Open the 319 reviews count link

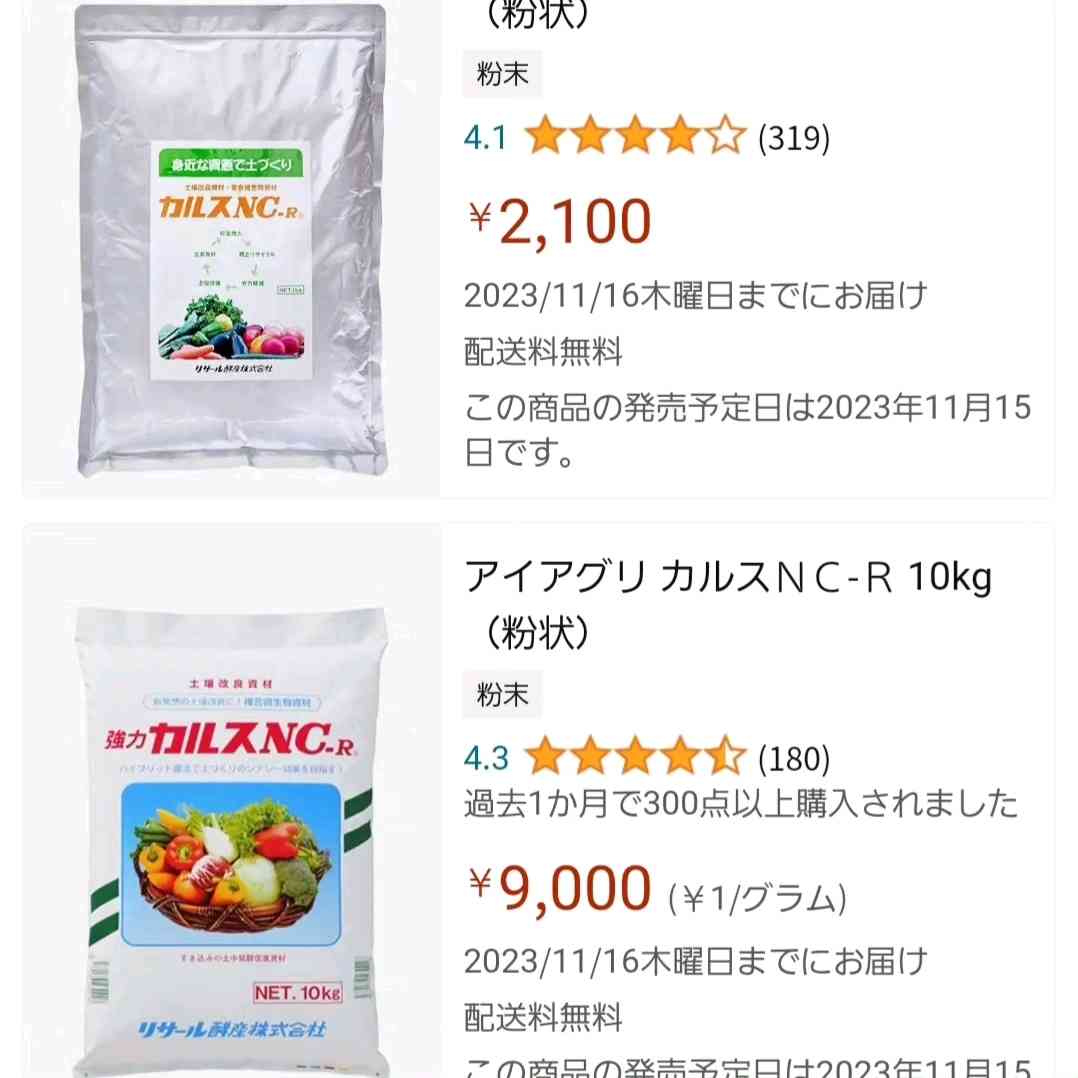[x=794, y=138]
